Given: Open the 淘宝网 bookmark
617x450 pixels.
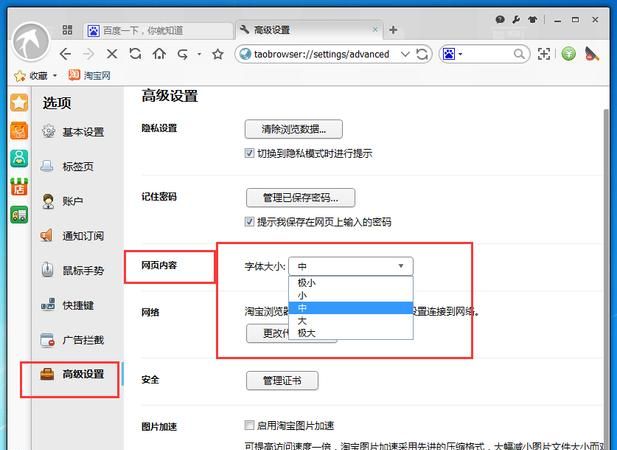Looking at the screenshot, I should click(x=89, y=75).
